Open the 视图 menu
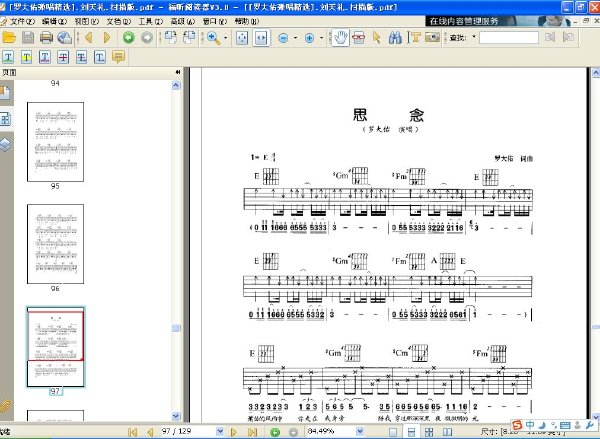The width and height of the screenshot is (600, 439). click(86, 22)
